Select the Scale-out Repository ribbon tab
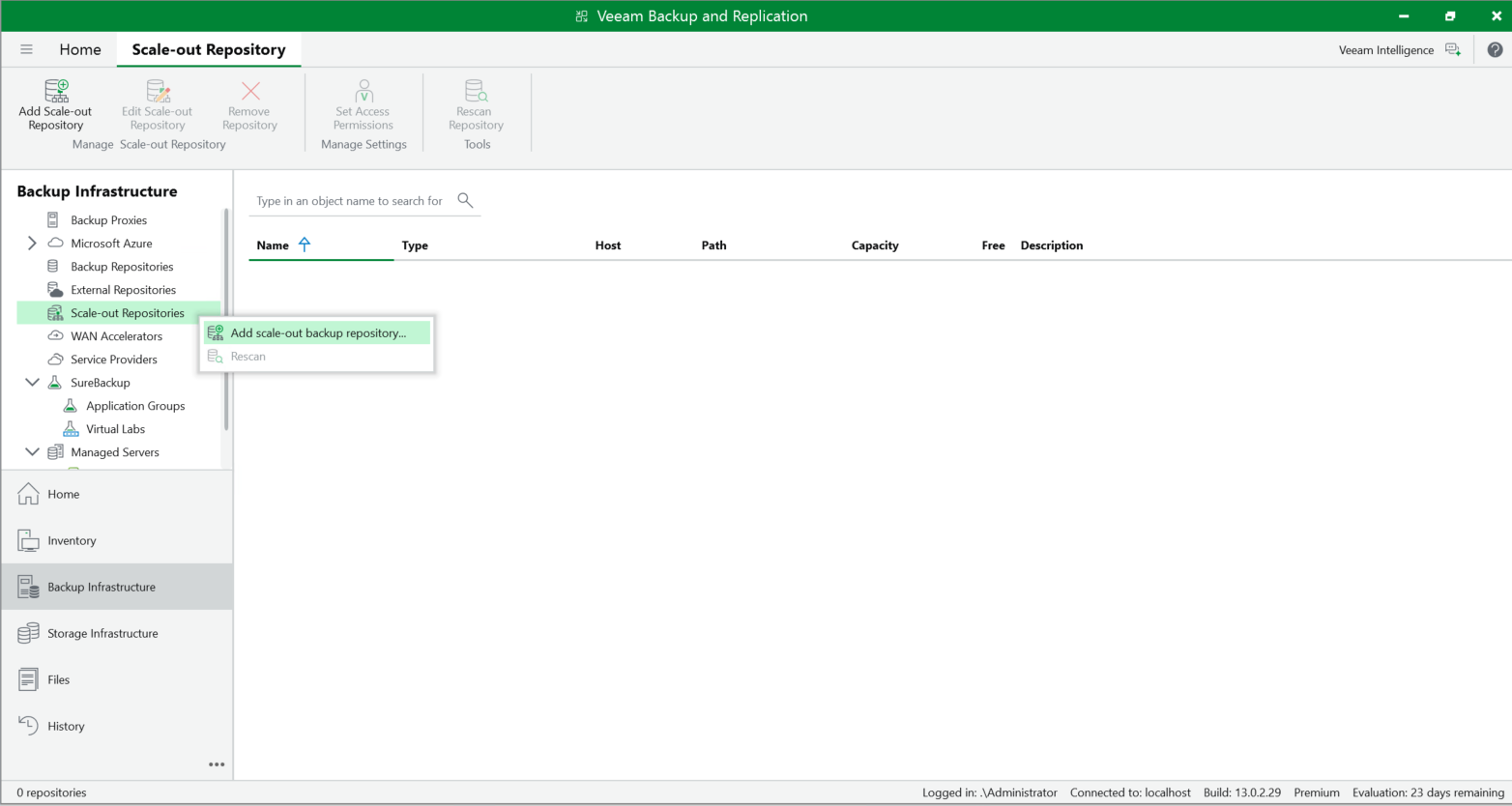 tap(209, 49)
